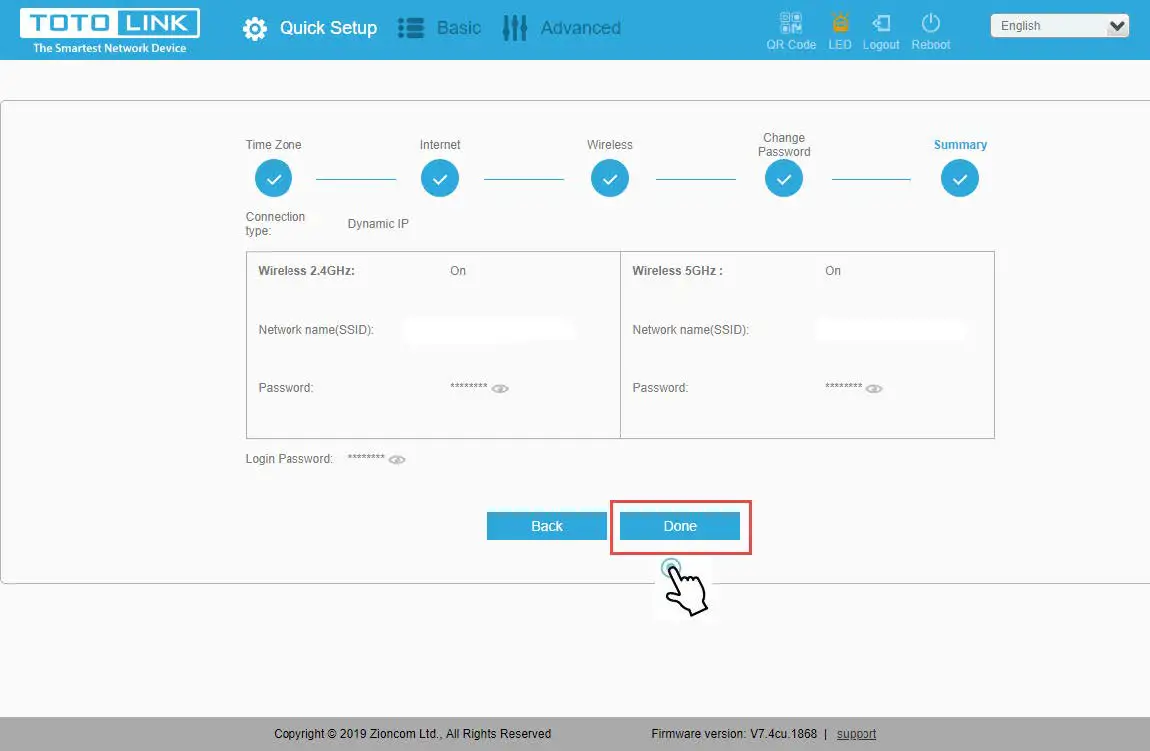Image resolution: width=1150 pixels, height=751 pixels.
Task: Click the Dynamic IP connection type value
Action: coord(378,224)
